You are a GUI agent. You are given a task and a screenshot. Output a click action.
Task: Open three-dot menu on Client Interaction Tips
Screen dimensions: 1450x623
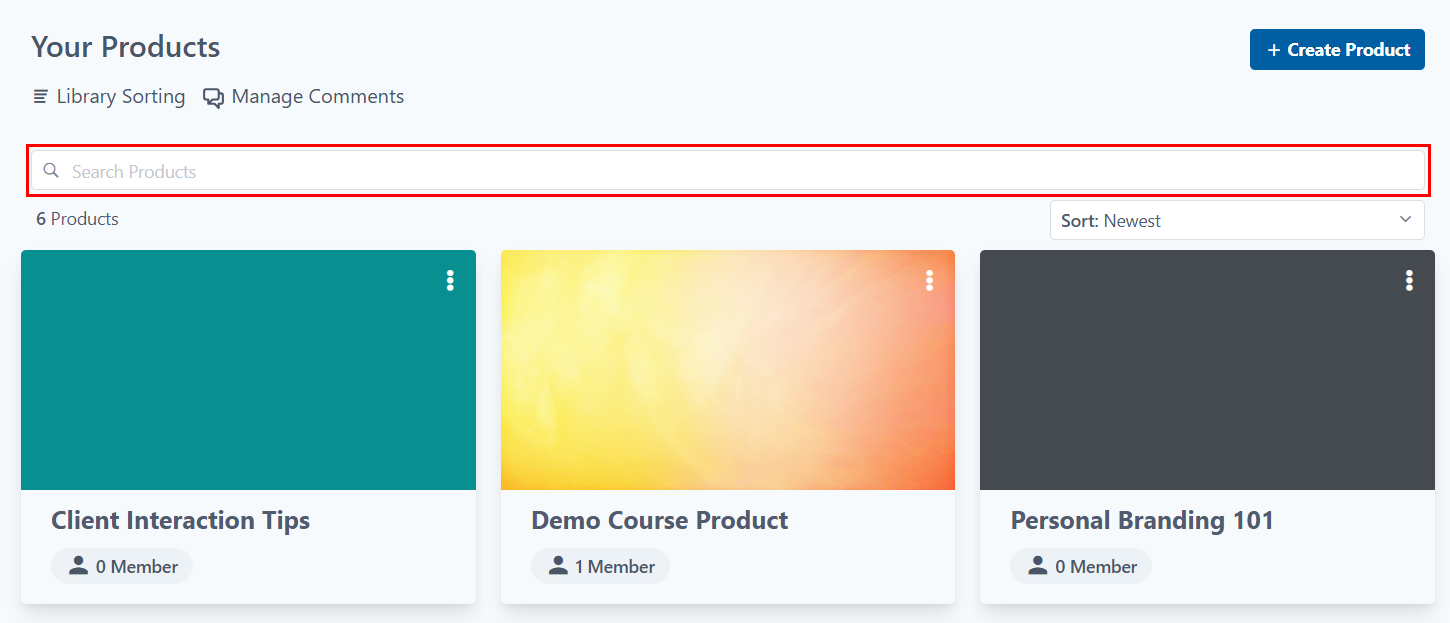click(x=450, y=280)
